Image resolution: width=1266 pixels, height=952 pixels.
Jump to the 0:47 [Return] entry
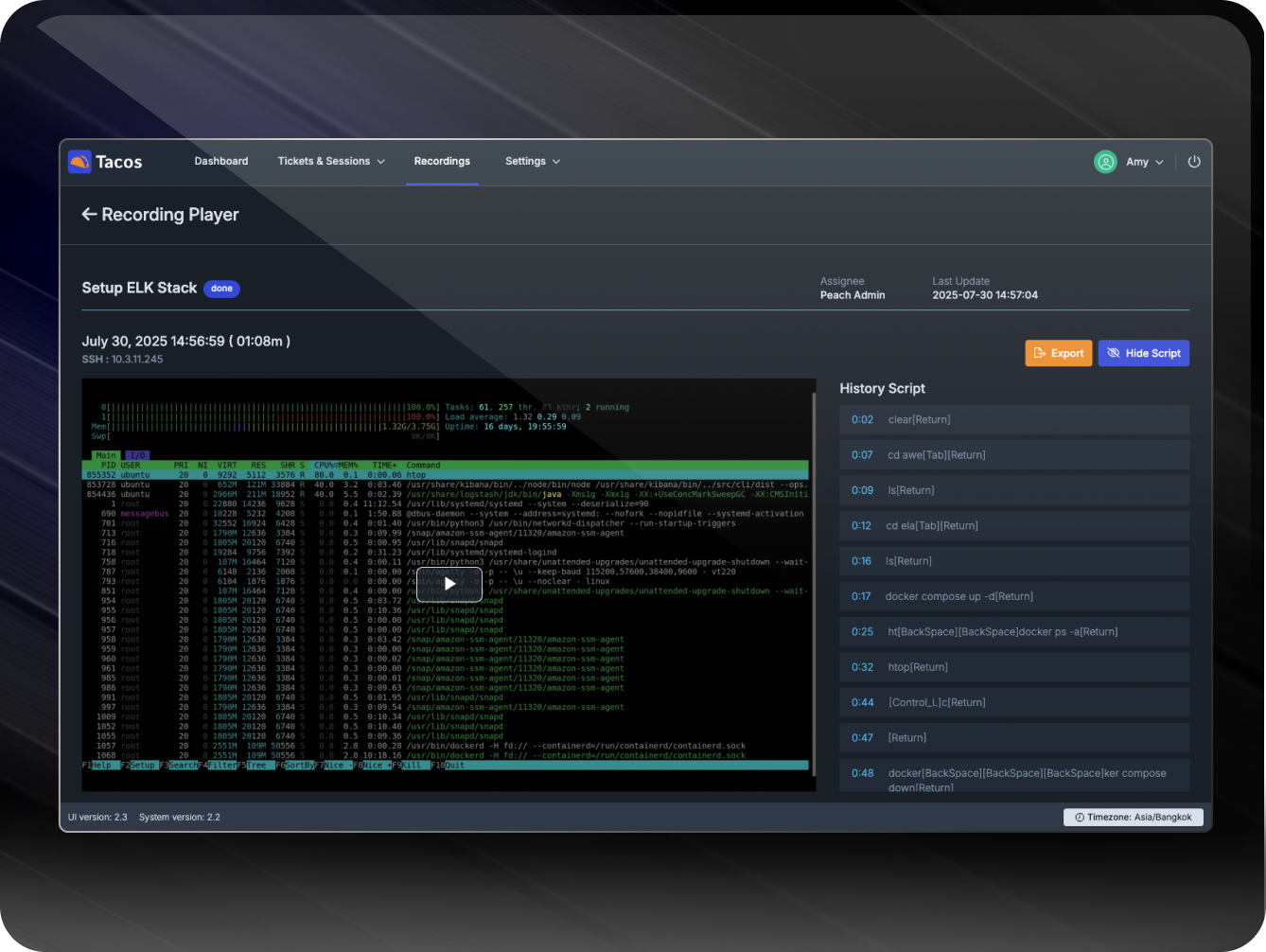1014,737
